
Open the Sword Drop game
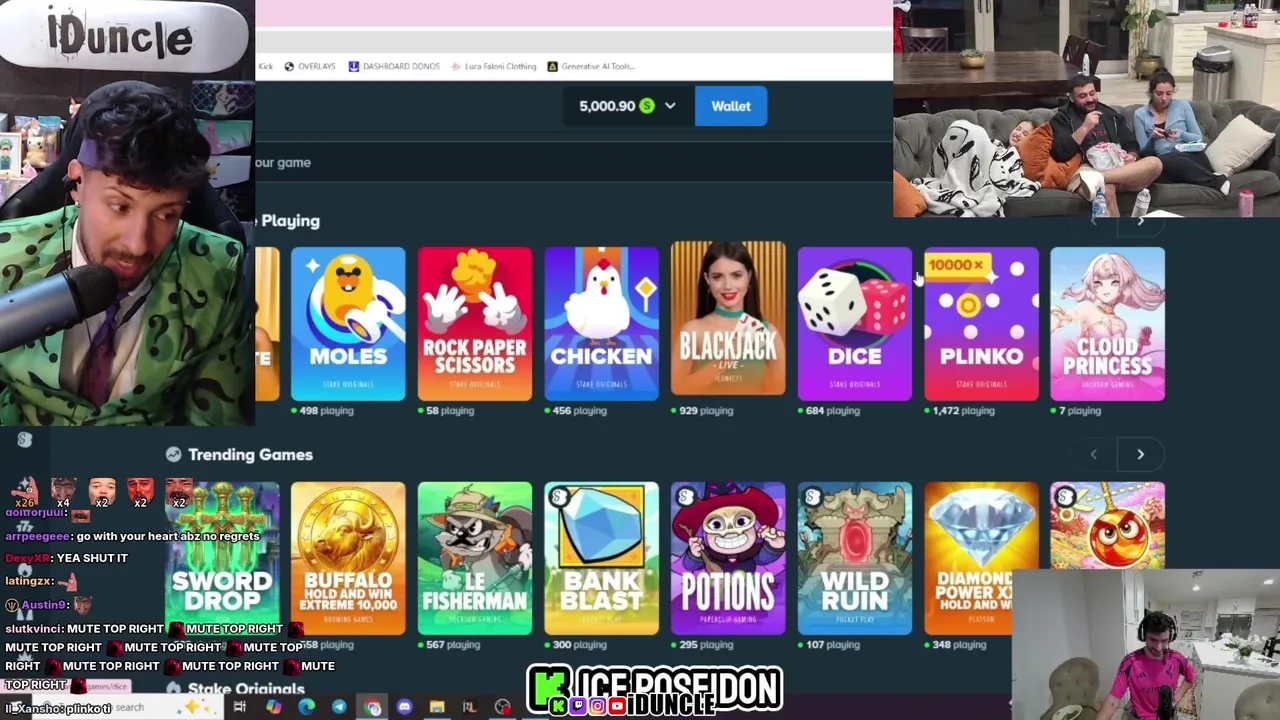(222, 558)
